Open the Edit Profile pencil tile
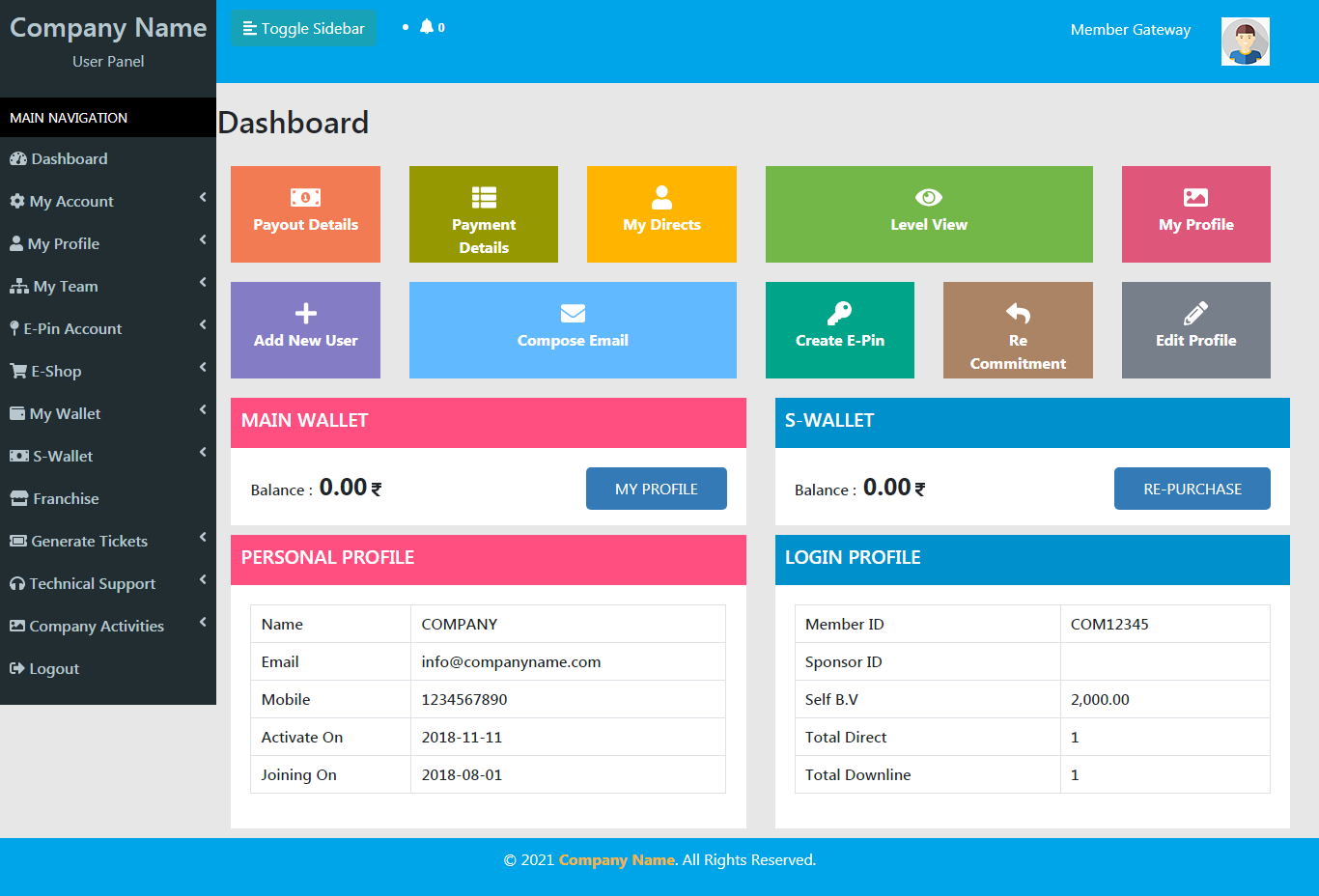Image resolution: width=1319 pixels, height=896 pixels. click(1195, 329)
